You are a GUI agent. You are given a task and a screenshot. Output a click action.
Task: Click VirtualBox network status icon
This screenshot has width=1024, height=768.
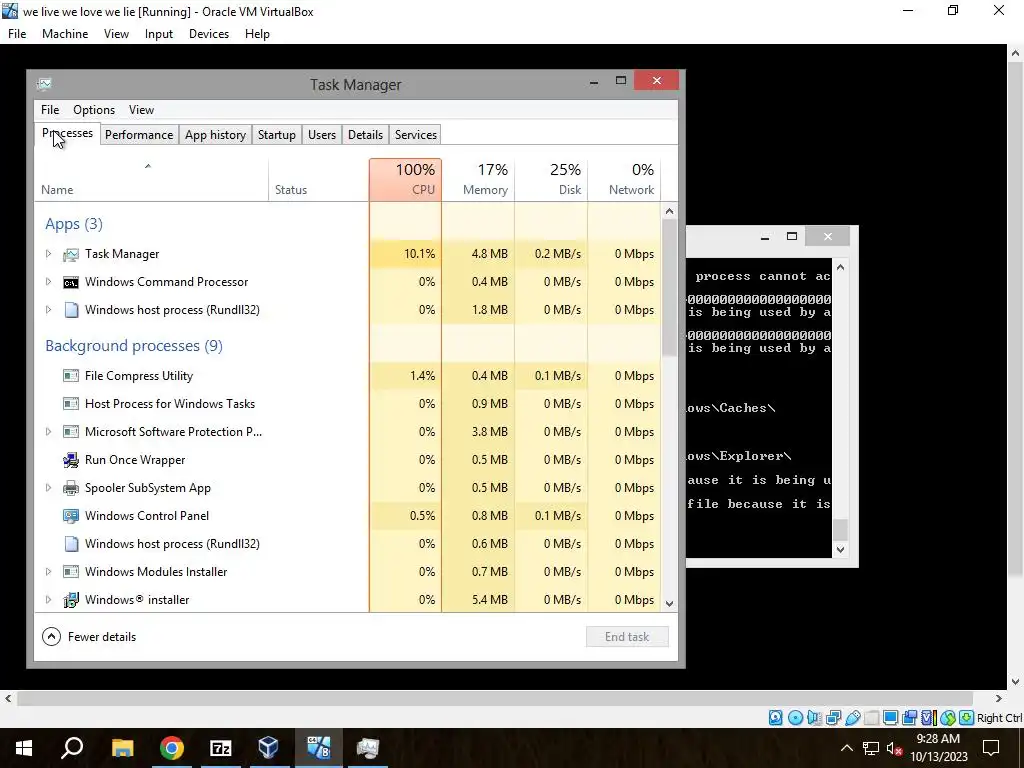(833, 718)
